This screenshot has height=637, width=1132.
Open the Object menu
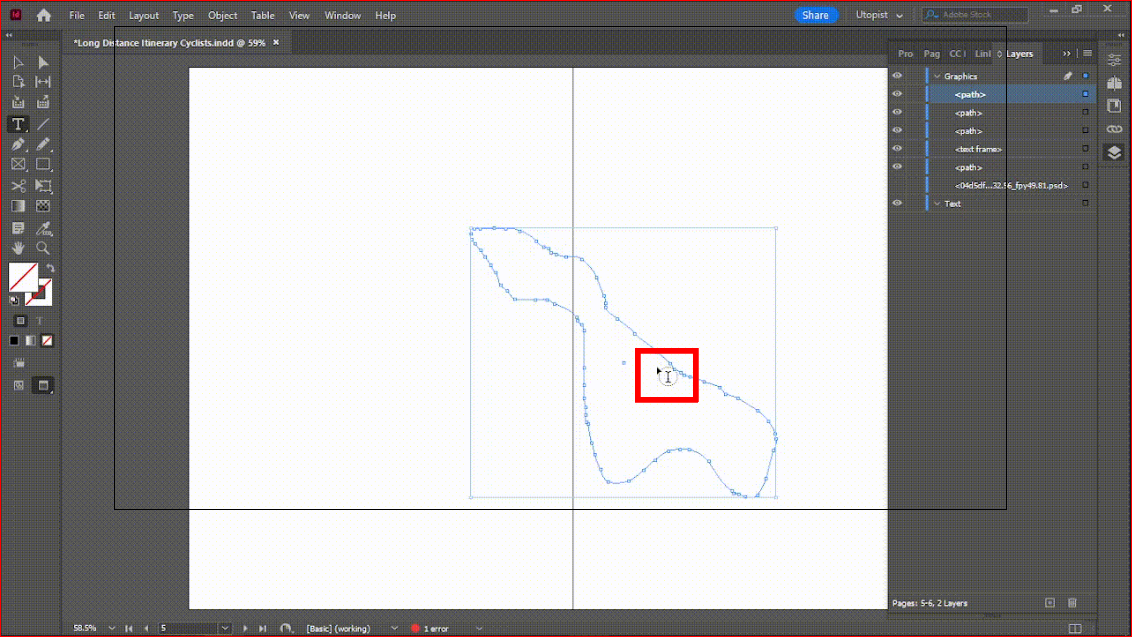[x=222, y=15]
